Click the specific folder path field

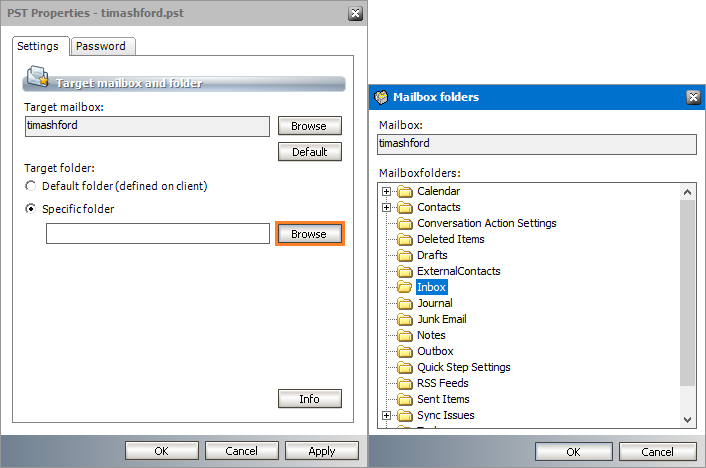[x=157, y=234]
